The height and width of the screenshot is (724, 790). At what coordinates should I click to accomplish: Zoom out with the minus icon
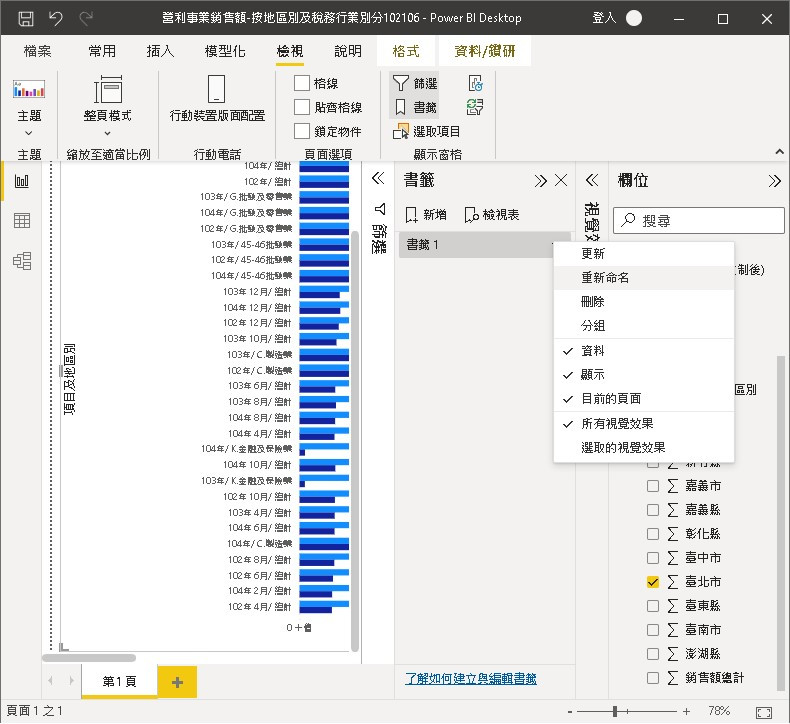tap(570, 712)
